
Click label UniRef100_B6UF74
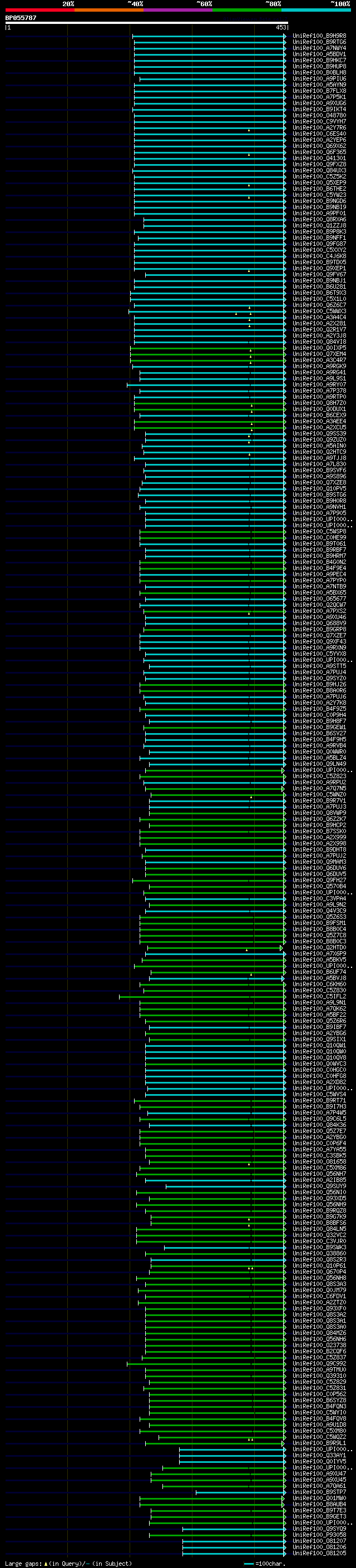point(319,972)
